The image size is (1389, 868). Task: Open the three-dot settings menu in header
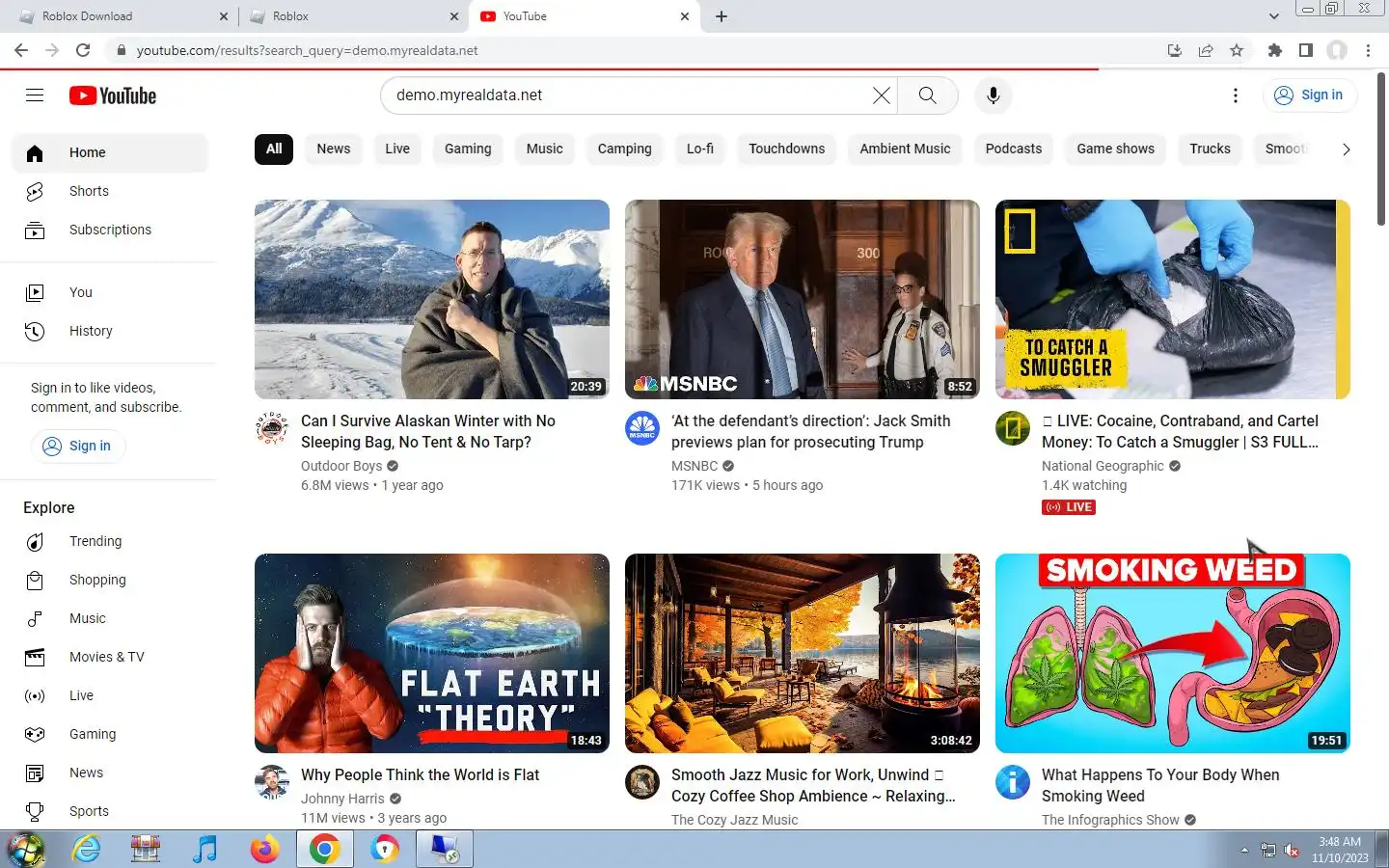click(1235, 95)
